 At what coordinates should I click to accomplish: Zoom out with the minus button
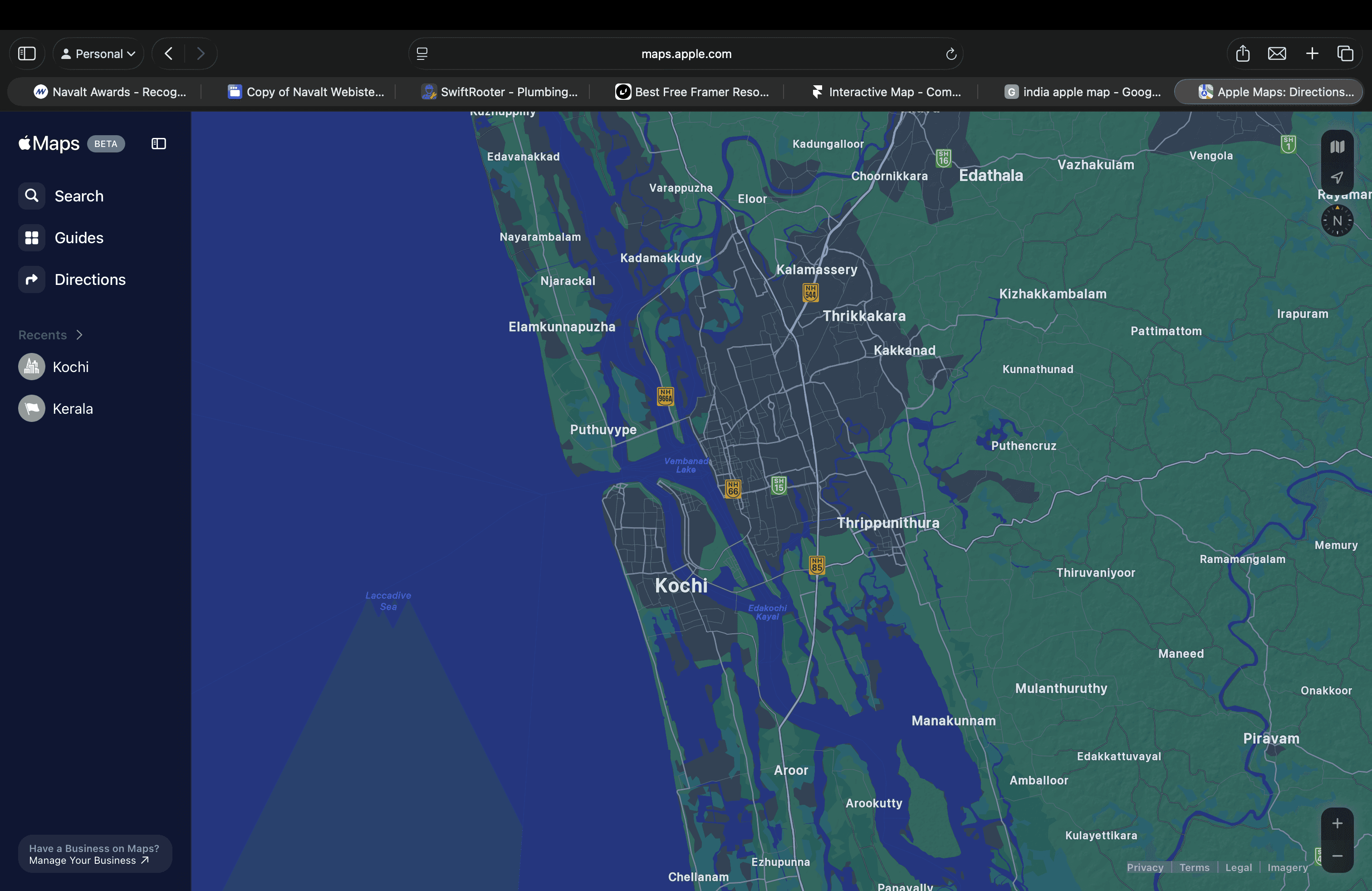click(1337, 856)
